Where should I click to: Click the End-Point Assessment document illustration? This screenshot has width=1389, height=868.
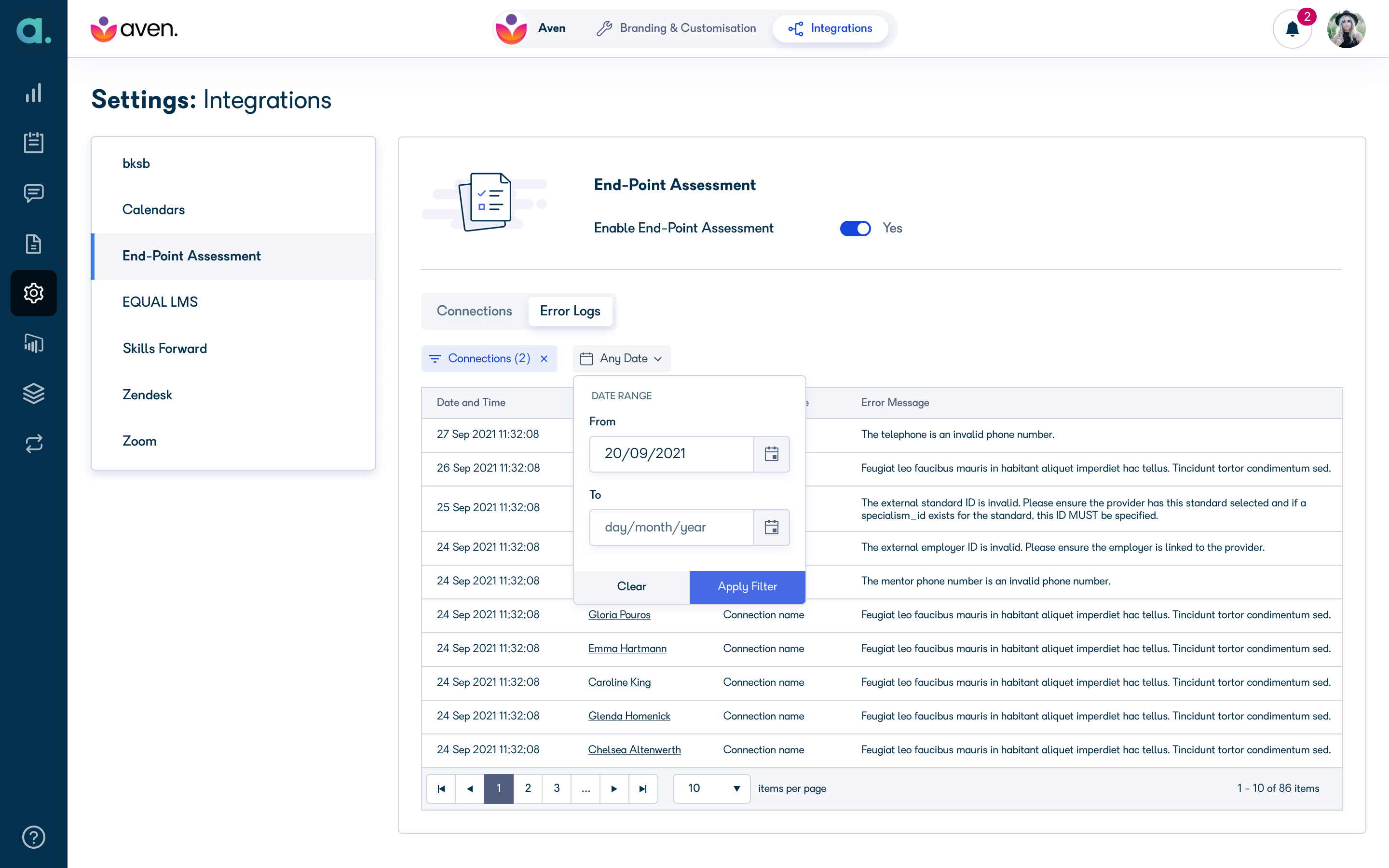tap(485, 202)
